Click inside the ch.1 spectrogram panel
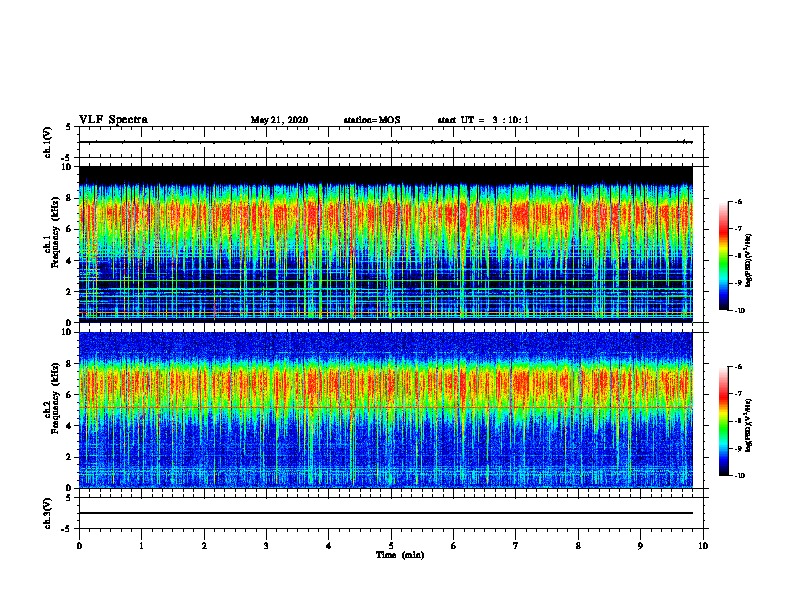 tap(385, 244)
